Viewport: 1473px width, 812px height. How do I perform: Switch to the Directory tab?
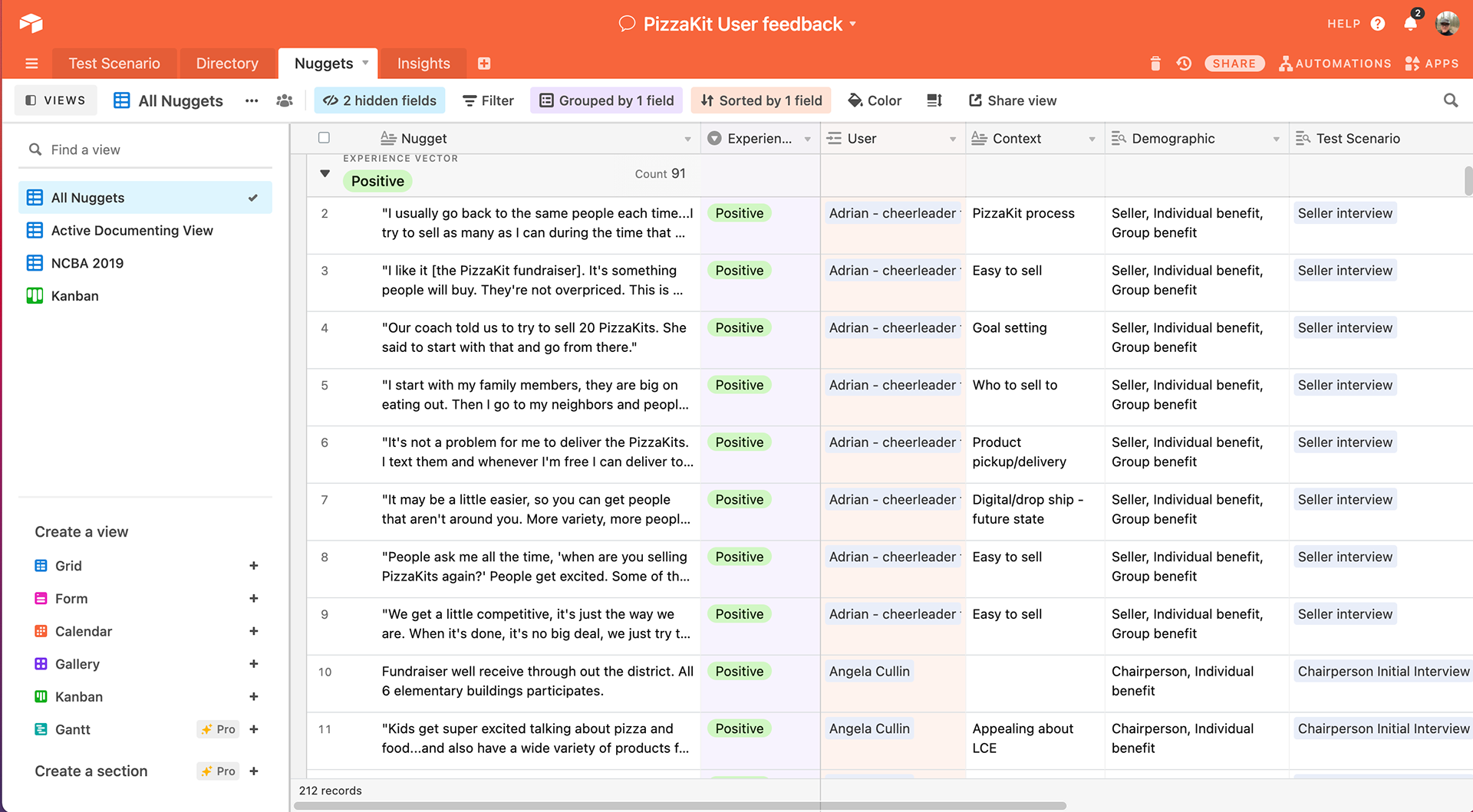pyautogui.click(x=227, y=64)
